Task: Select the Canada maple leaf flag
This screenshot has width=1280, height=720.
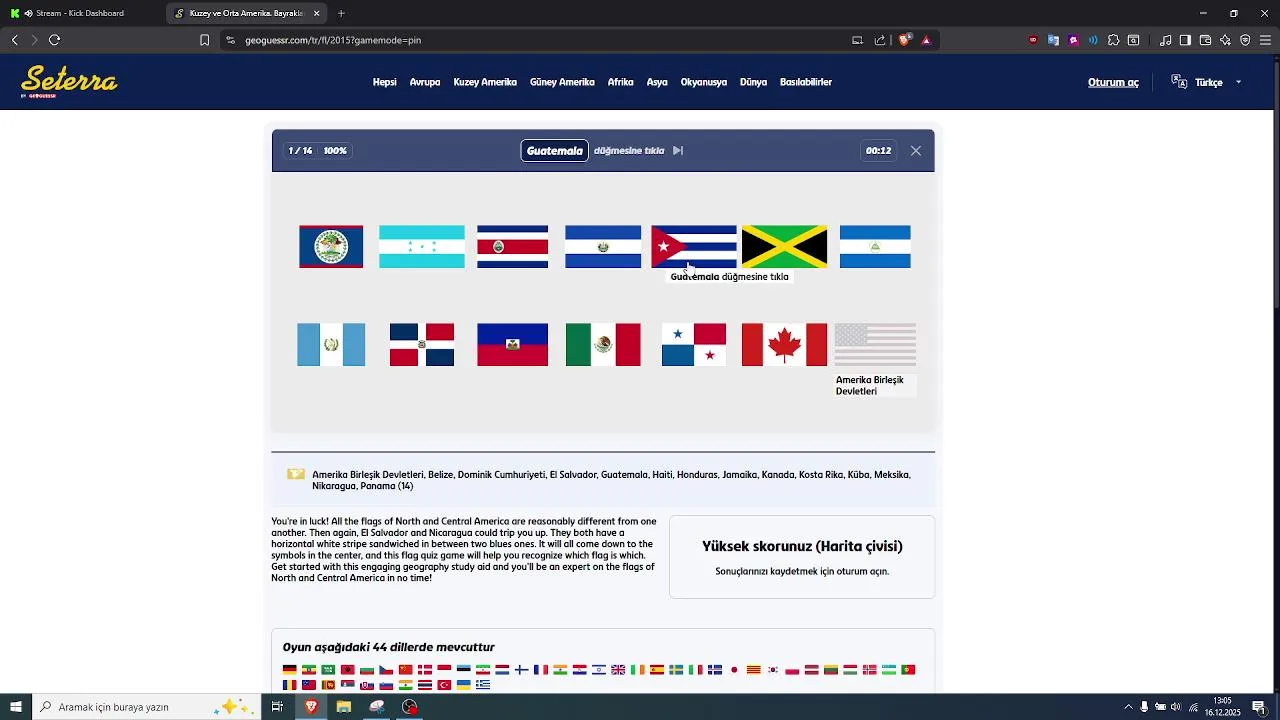Action: point(785,345)
